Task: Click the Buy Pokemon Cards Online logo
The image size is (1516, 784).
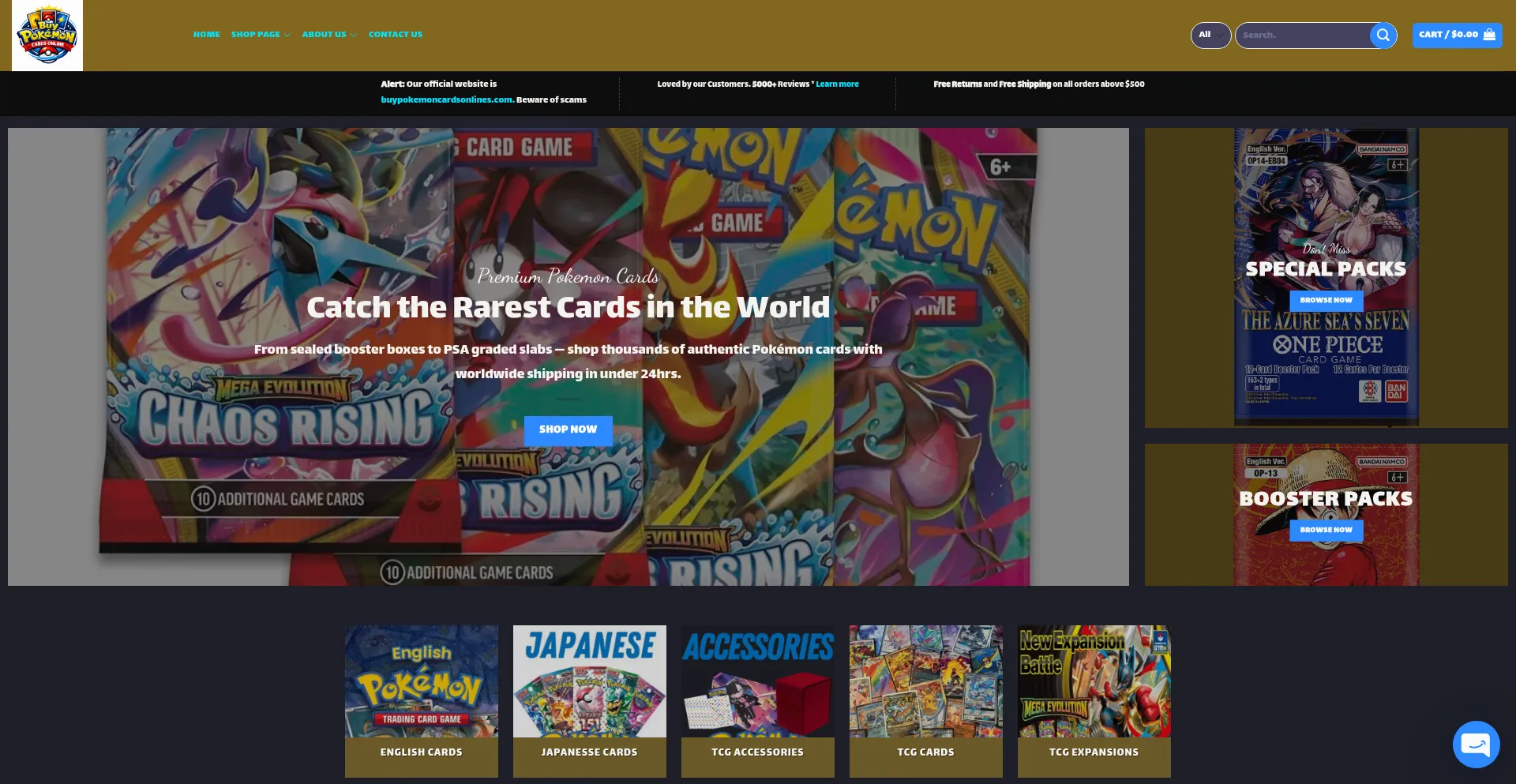Action: click(47, 36)
